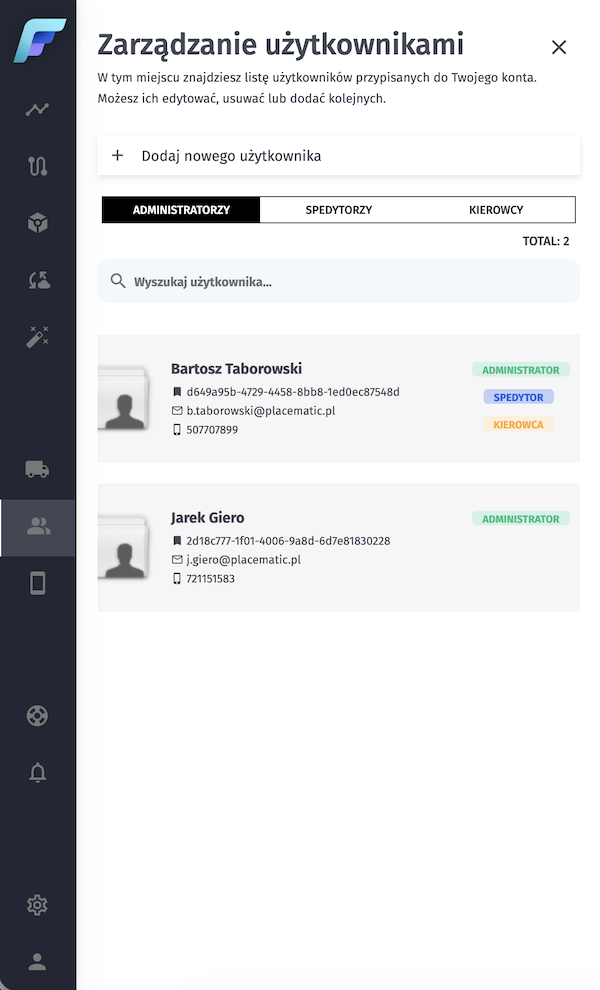This screenshot has height=990, width=600.
Task: Open the lifebuoy support icon in sidebar
Action: (x=38, y=716)
